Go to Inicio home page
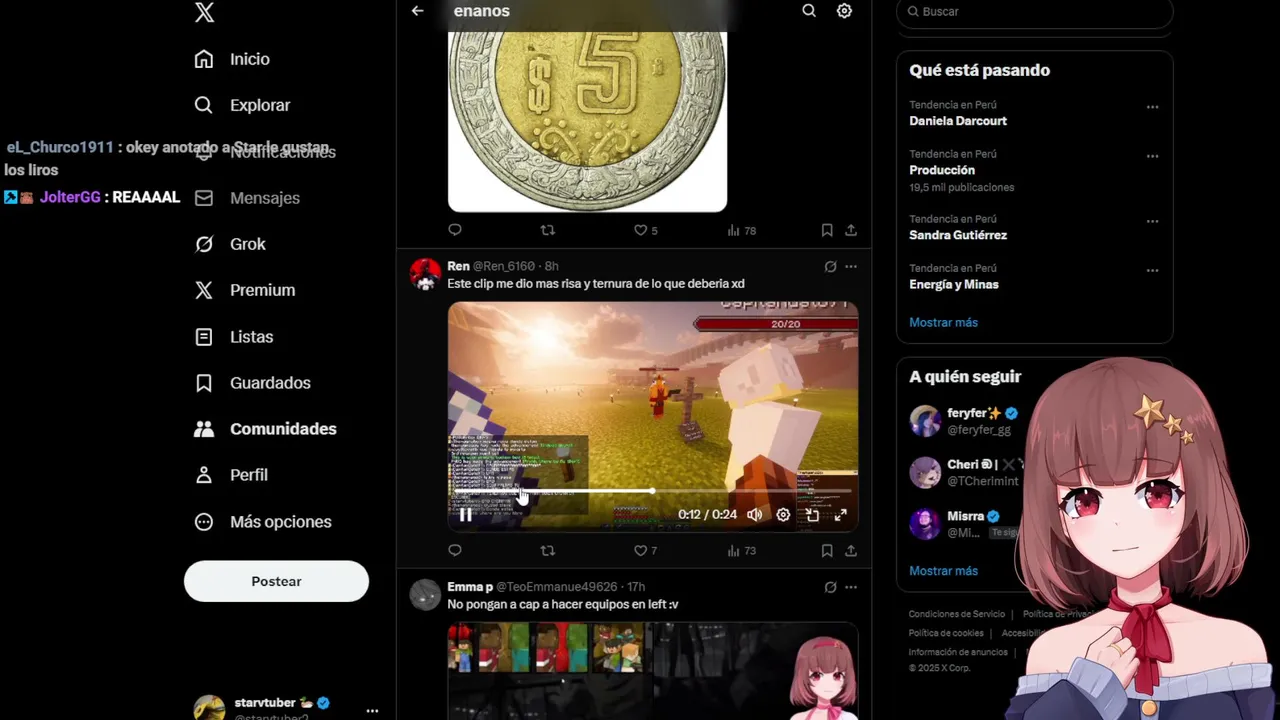The width and height of the screenshot is (1280, 720). [x=232, y=59]
